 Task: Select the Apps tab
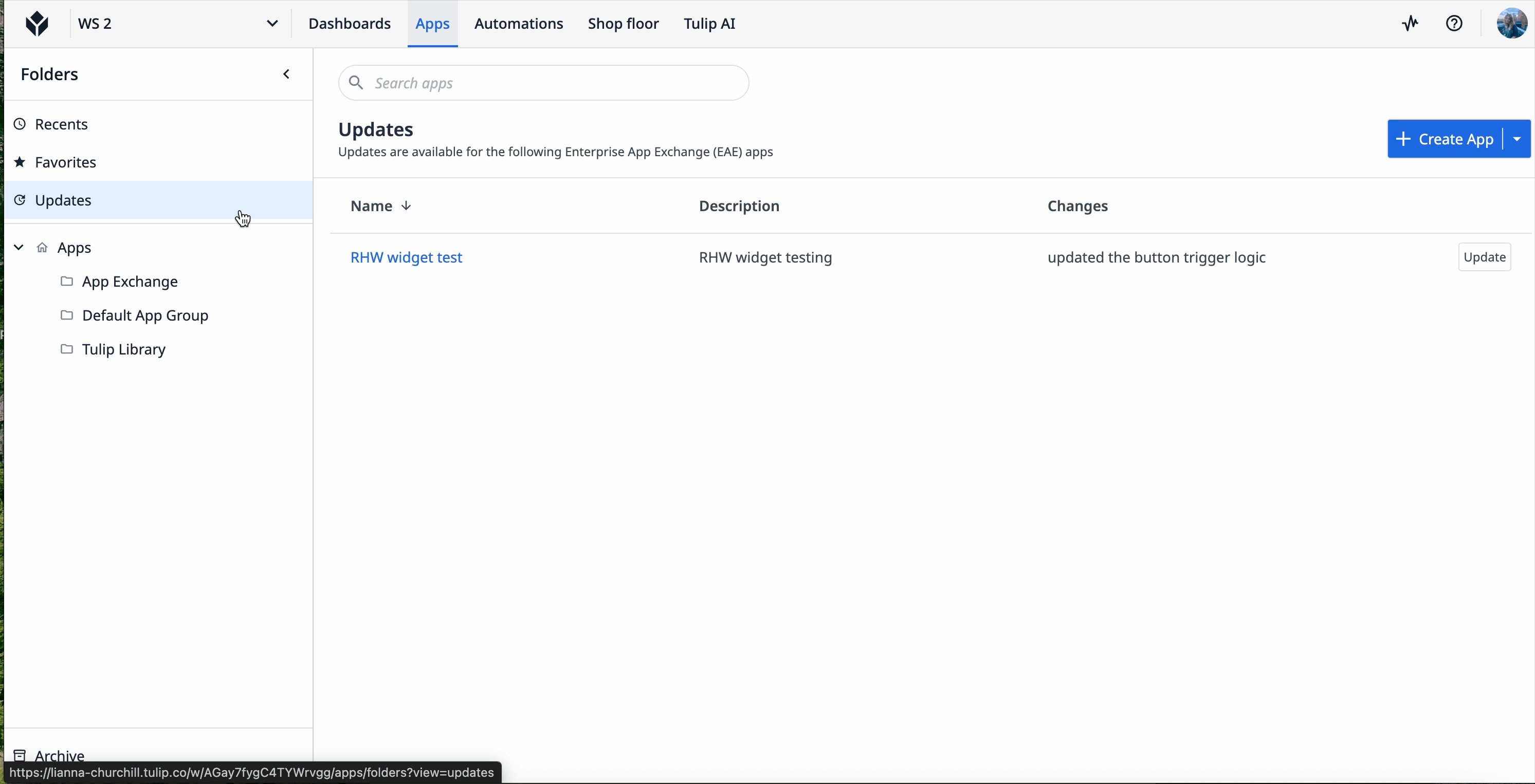click(433, 24)
